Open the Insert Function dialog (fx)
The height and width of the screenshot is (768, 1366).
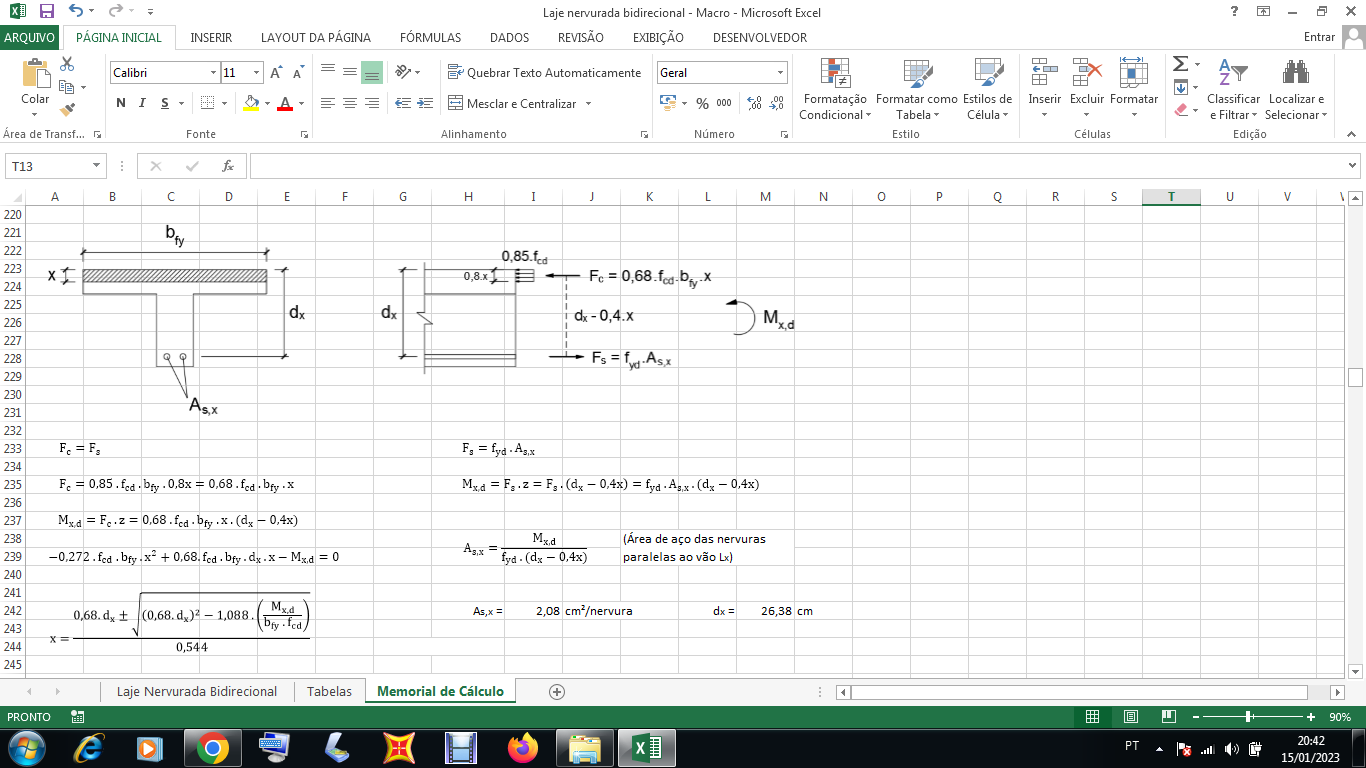pyautogui.click(x=228, y=166)
